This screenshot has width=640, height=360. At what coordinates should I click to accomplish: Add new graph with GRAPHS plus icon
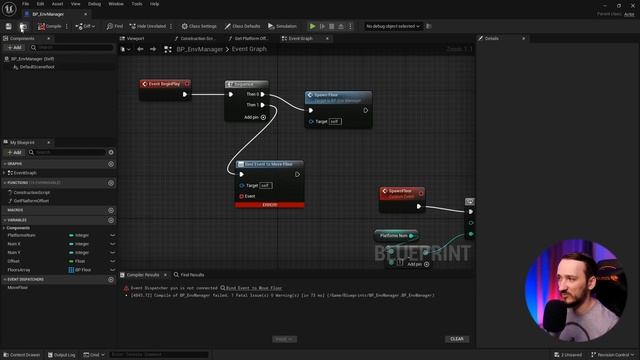point(111,164)
